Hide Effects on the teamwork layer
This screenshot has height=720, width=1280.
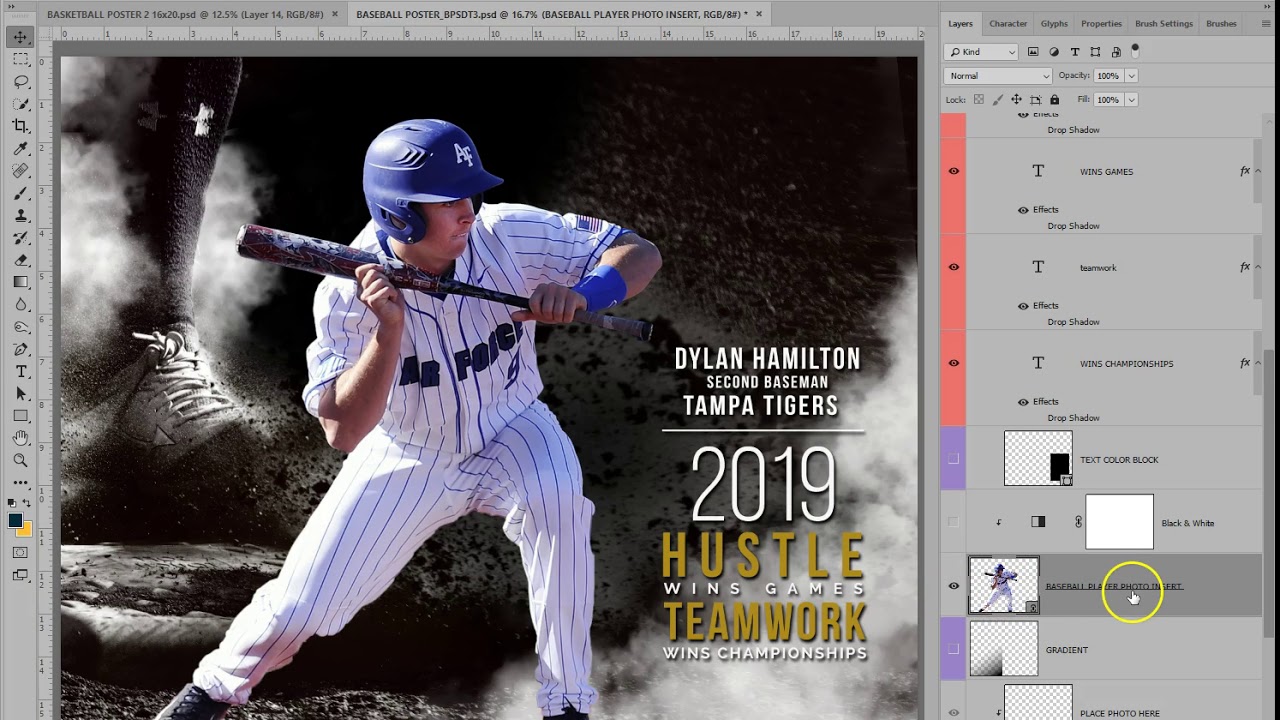pyautogui.click(x=1023, y=306)
